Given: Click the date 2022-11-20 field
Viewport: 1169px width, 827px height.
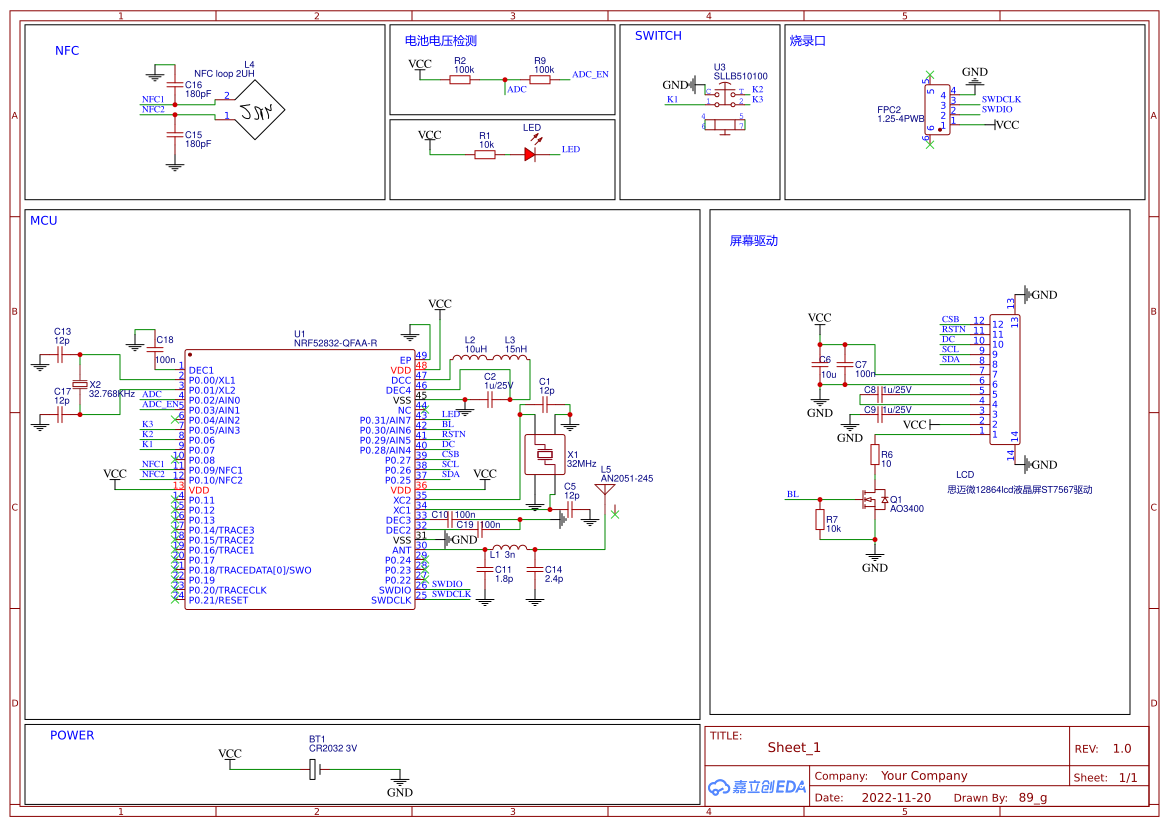Looking at the screenshot, I should tap(895, 798).
